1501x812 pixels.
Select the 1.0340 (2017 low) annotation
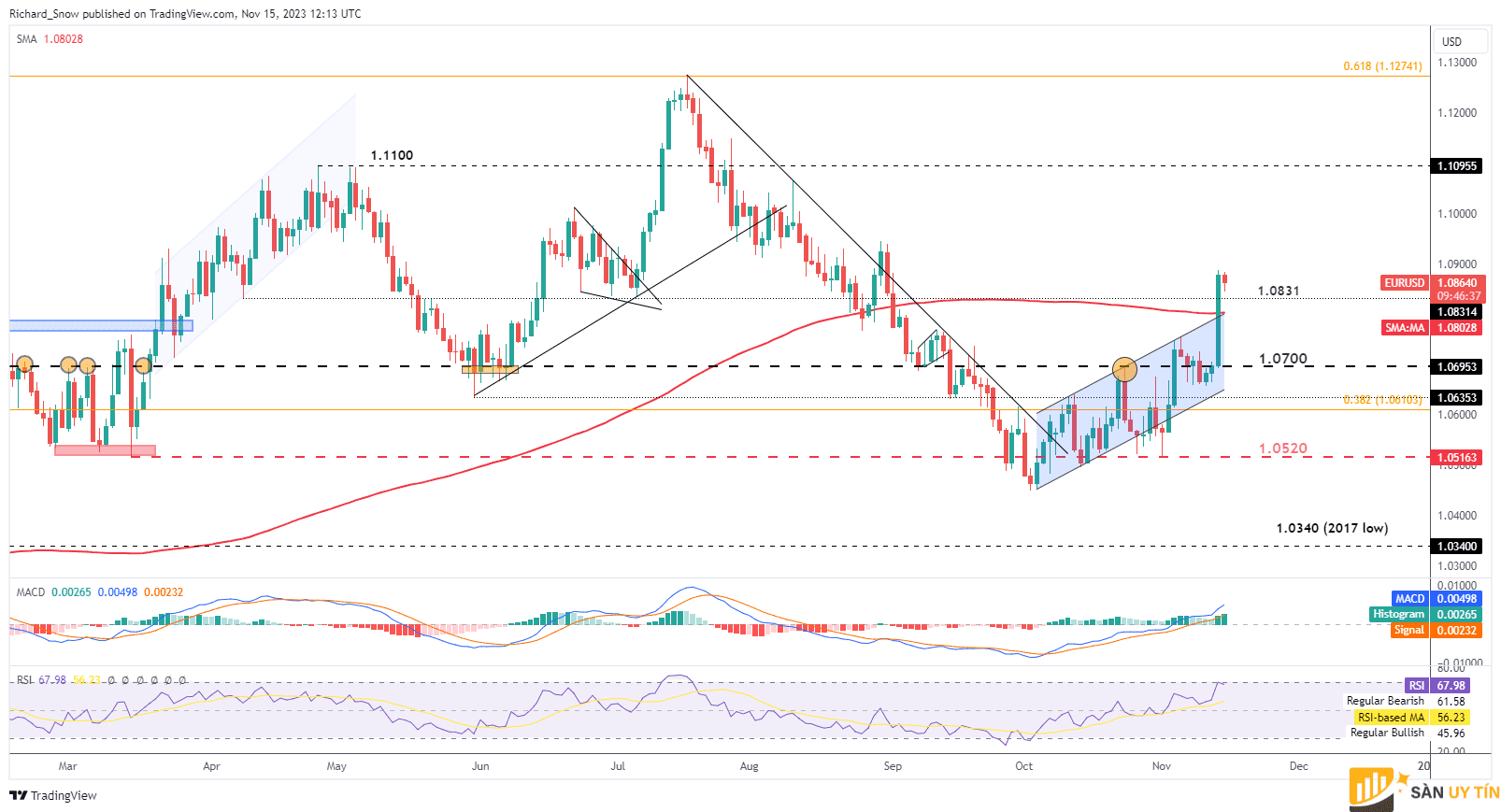point(1333,528)
